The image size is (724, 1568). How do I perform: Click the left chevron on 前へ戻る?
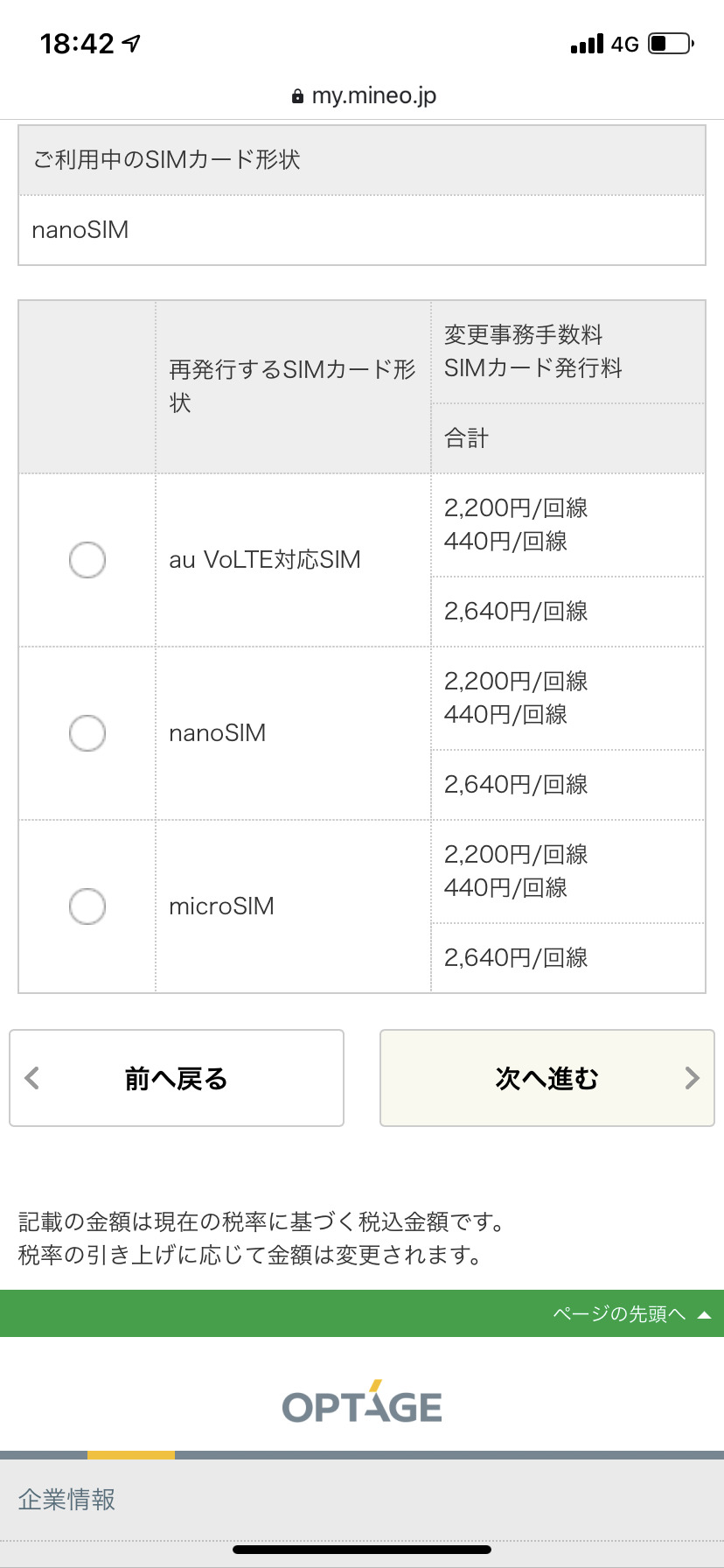pos(32,1078)
